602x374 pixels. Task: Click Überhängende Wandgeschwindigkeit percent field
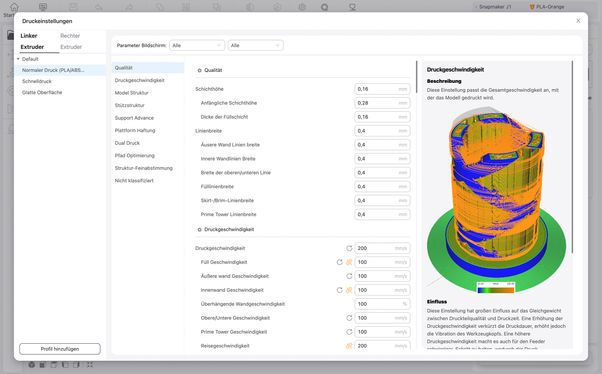(382, 304)
